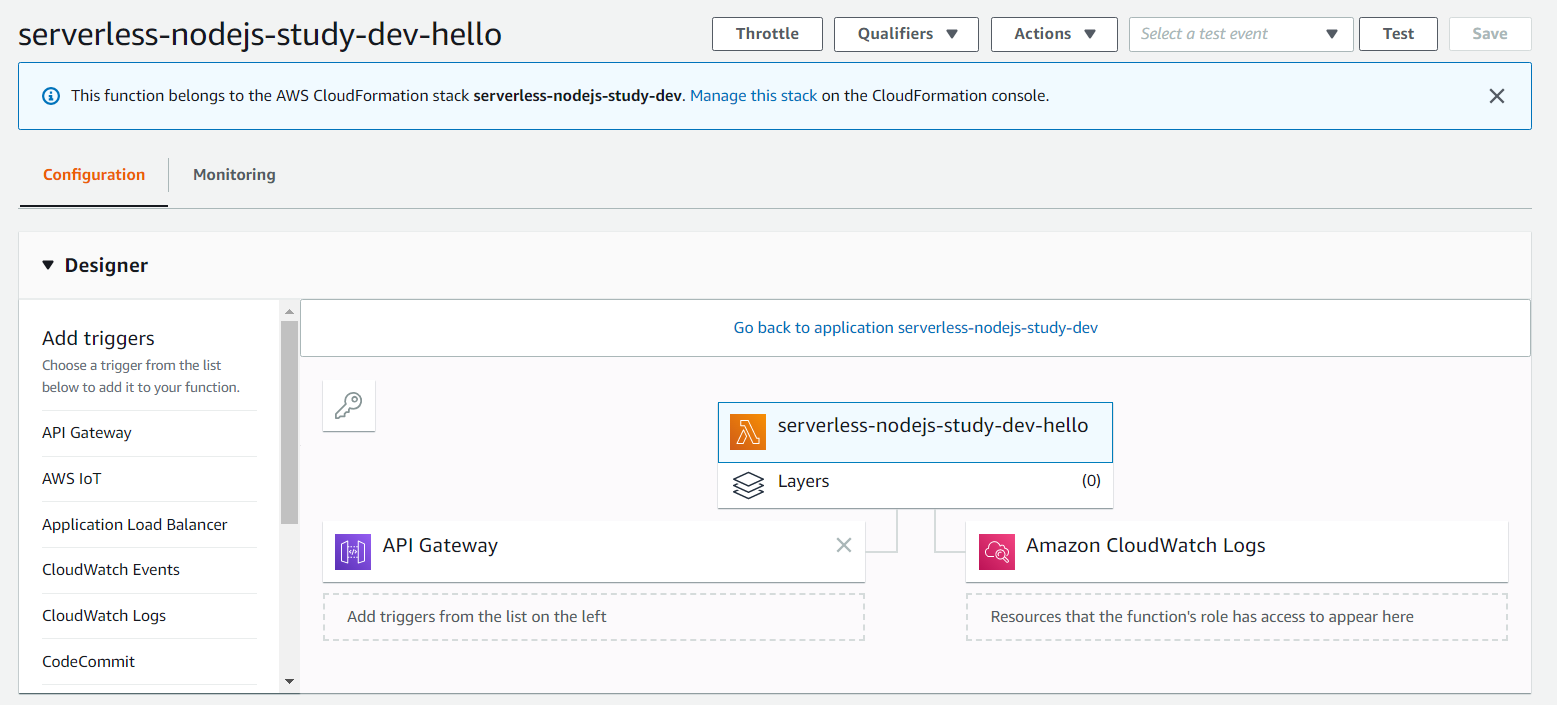Select the Amazon CloudWatch Logs resource card
Screen dimensions: 1557x705
point(1237,551)
